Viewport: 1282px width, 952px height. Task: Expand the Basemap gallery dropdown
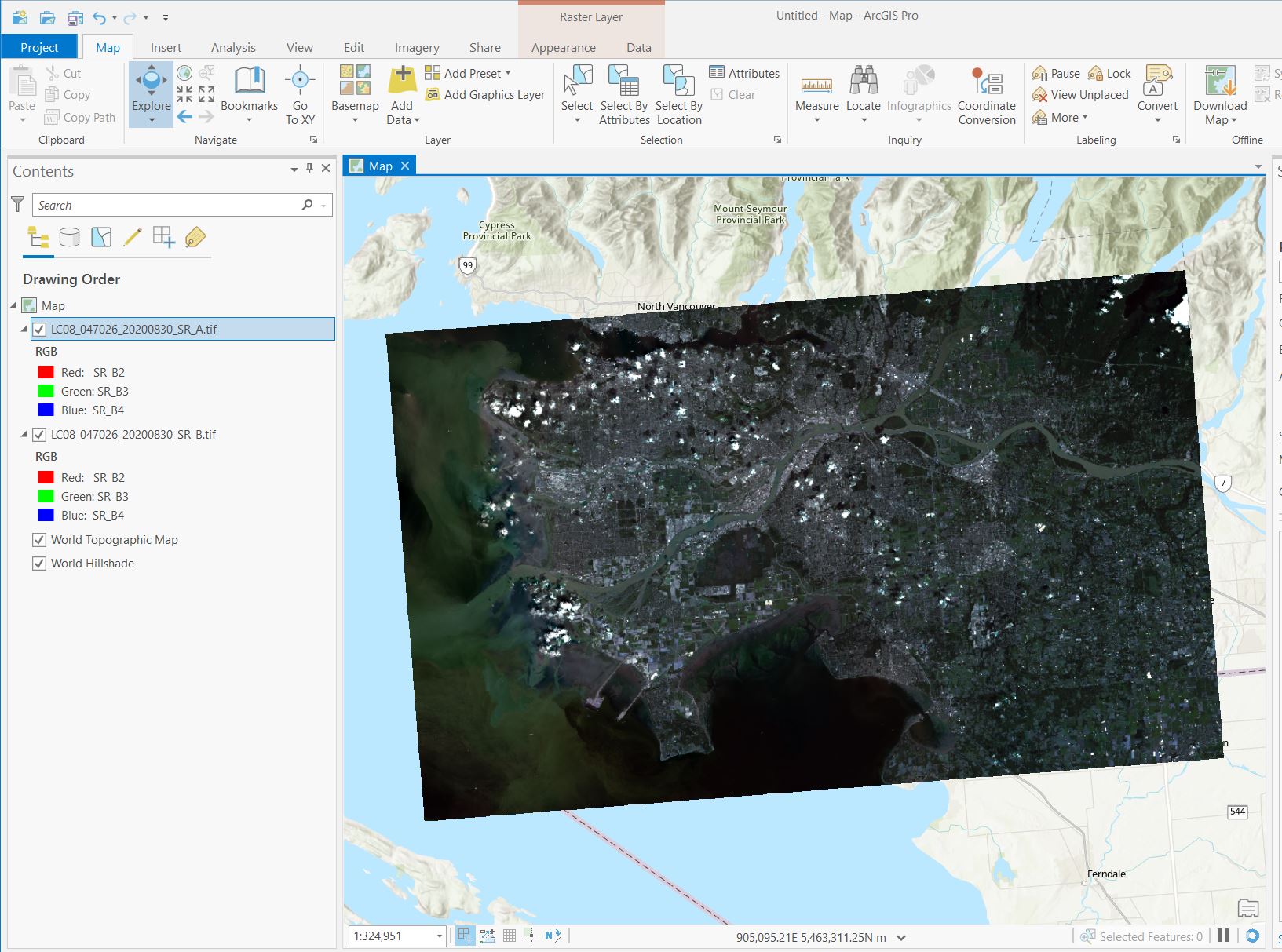(355, 120)
